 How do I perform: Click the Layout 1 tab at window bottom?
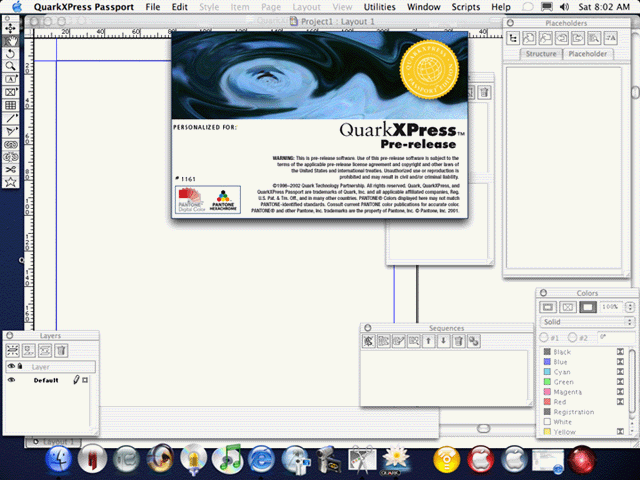pyautogui.click(x=54, y=442)
